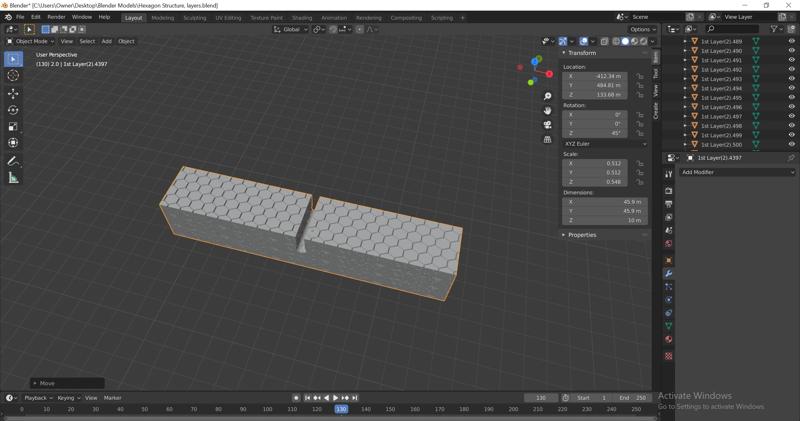Hide 1st Layer(2).500 with eye icon
The image size is (800, 421).
(791, 144)
